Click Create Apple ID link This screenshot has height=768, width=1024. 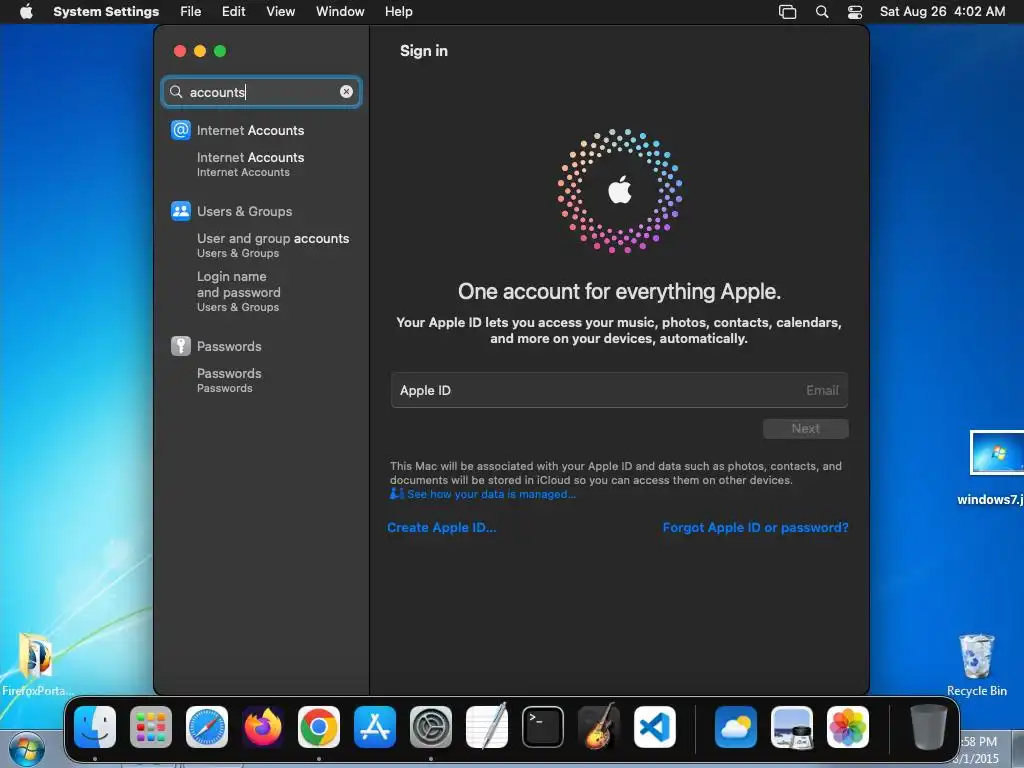point(441,527)
